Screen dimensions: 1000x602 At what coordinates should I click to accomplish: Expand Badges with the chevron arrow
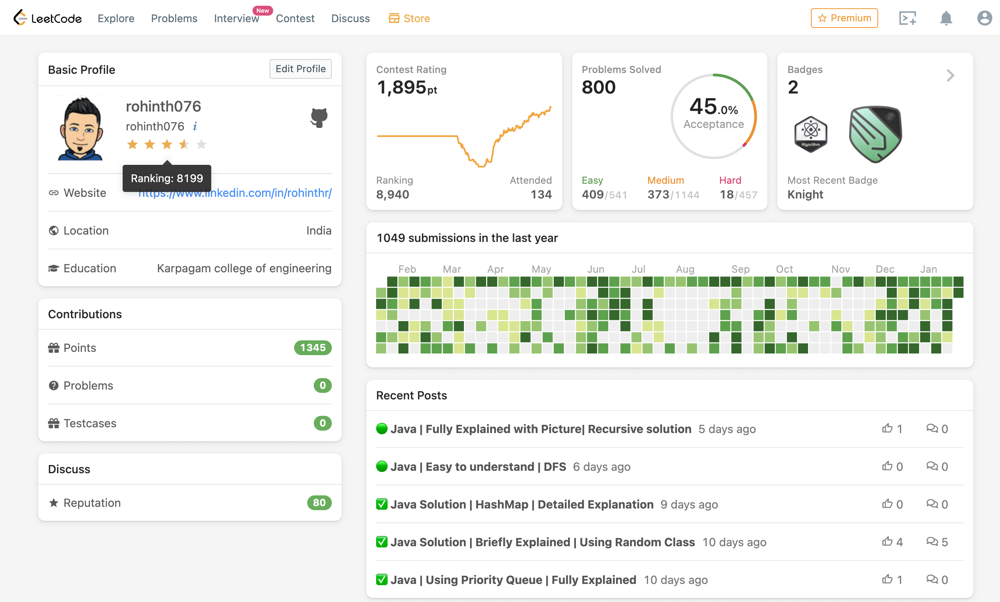950,75
